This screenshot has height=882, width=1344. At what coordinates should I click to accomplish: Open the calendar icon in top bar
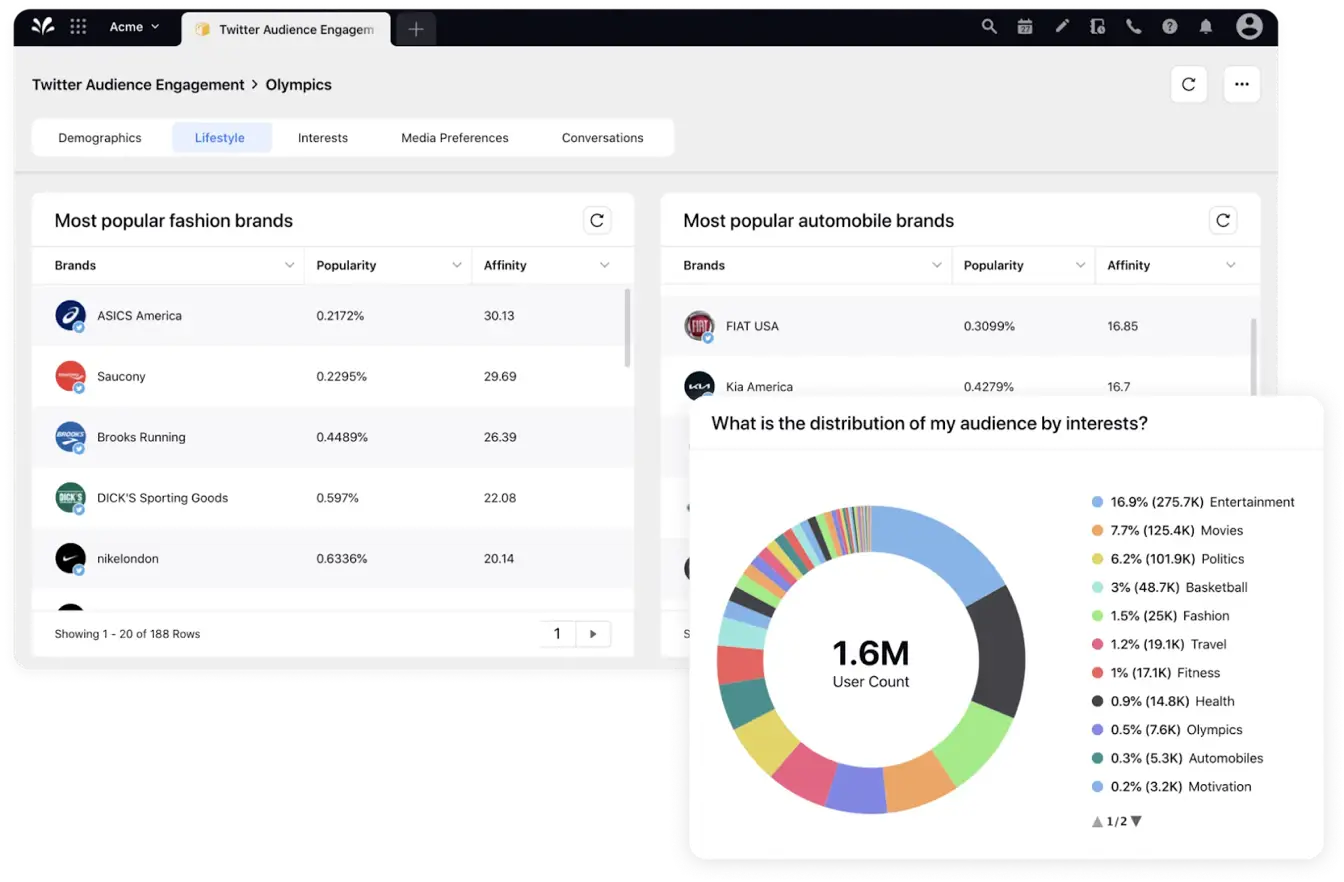click(1025, 26)
